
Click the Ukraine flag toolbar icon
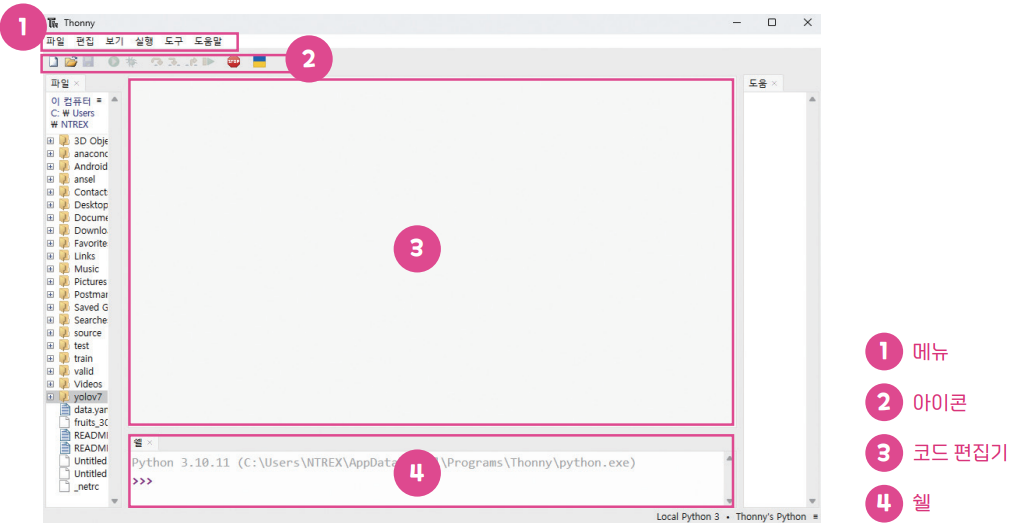click(259, 62)
